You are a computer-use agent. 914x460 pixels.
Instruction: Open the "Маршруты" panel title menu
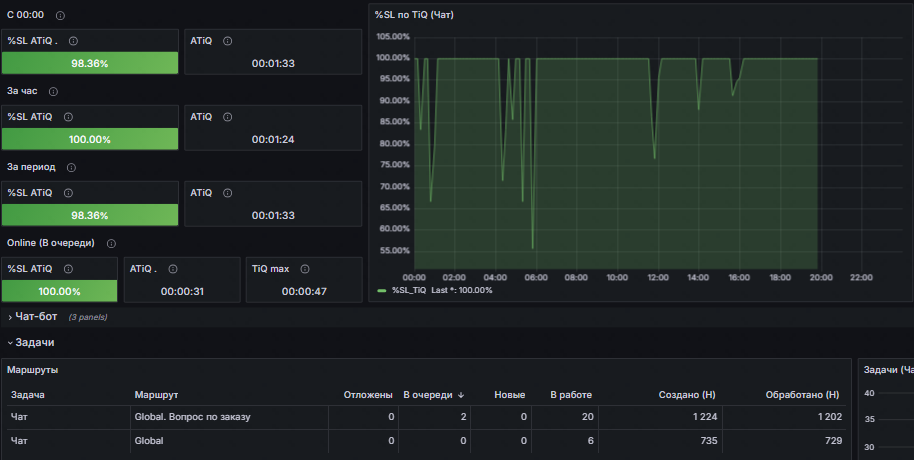coord(33,370)
